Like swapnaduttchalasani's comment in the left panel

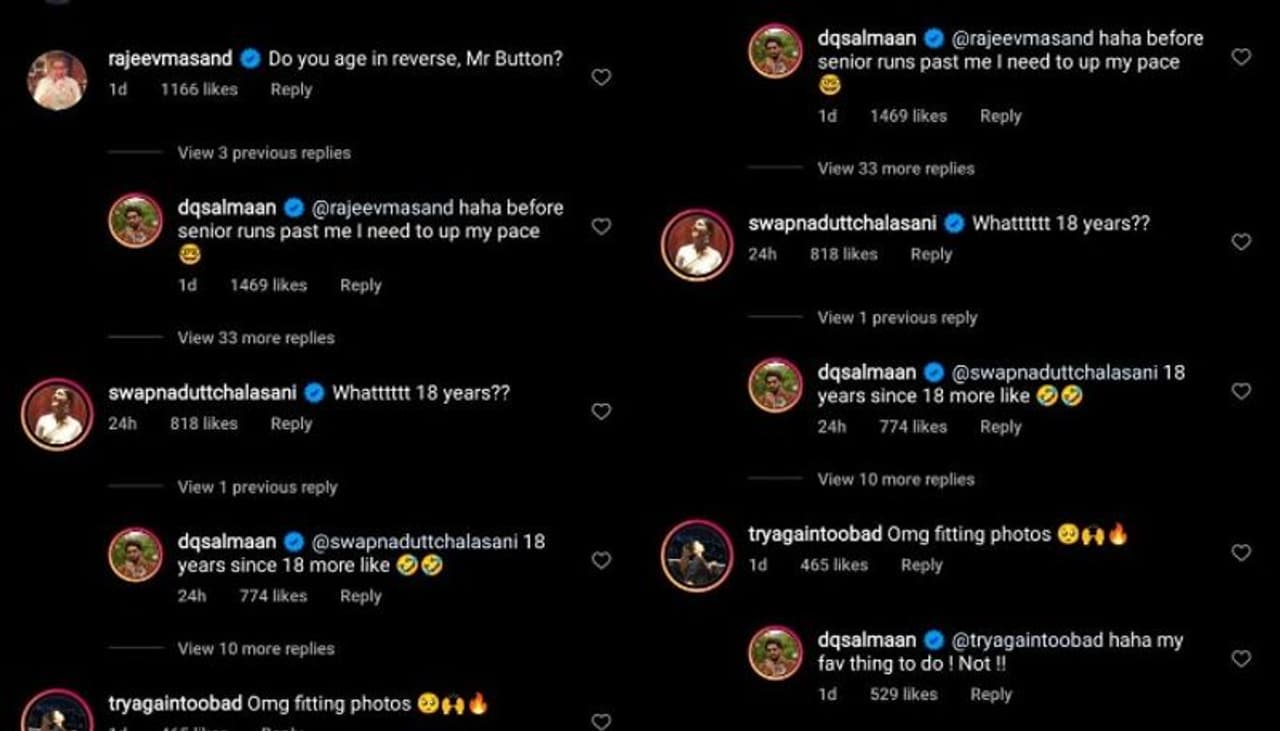(x=601, y=411)
